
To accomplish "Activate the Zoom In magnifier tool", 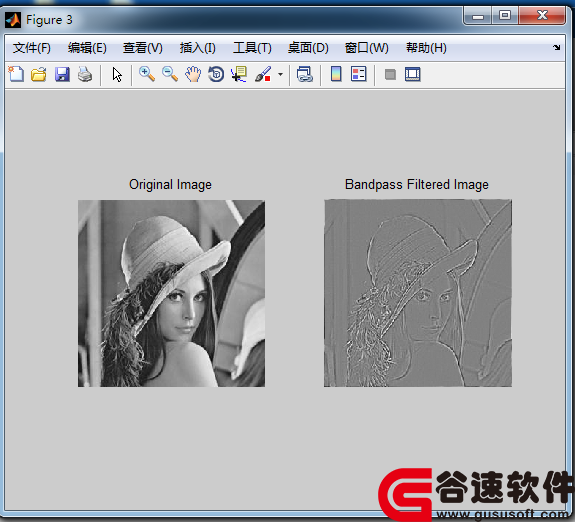I will [147, 74].
